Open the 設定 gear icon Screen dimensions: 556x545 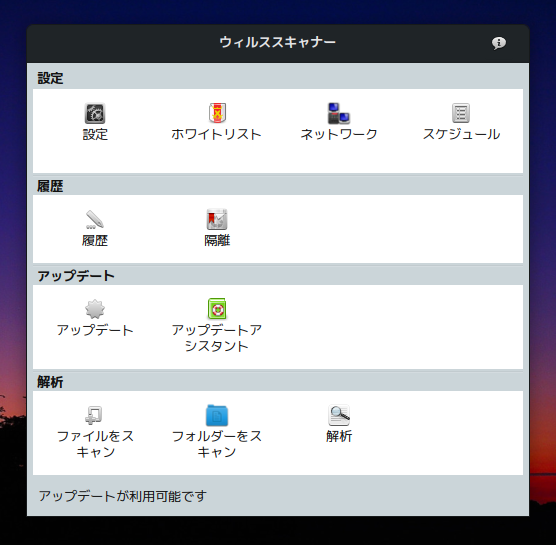pyautogui.click(x=95, y=113)
